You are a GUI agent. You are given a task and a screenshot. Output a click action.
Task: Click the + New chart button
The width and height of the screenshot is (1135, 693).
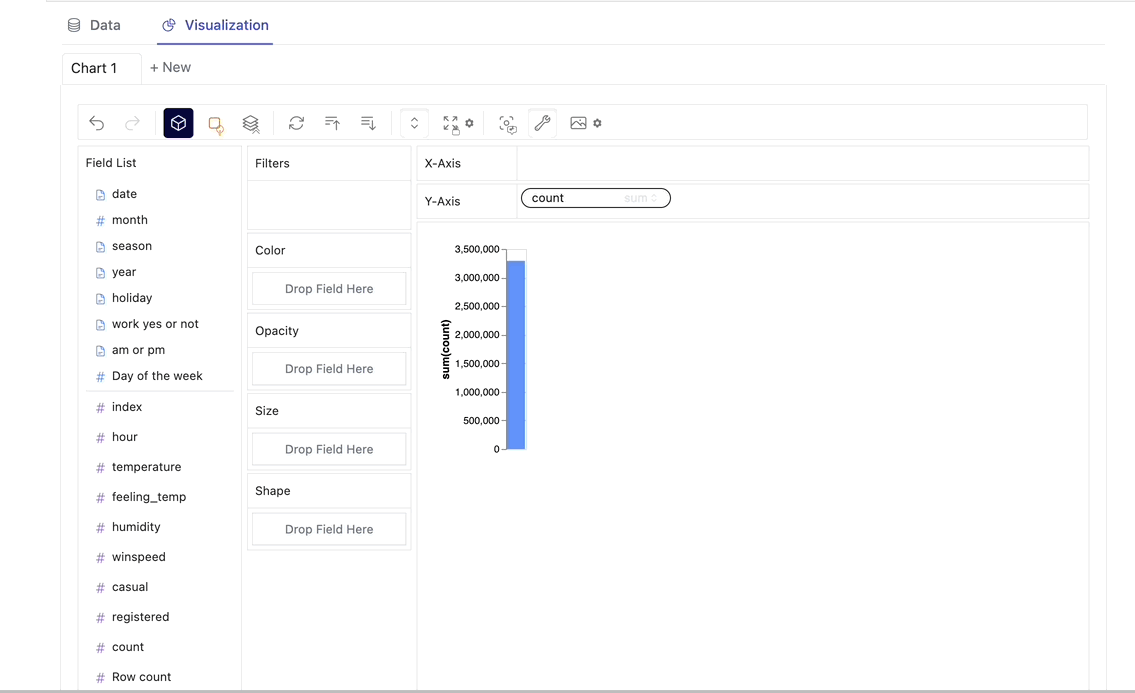coord(170,67)
